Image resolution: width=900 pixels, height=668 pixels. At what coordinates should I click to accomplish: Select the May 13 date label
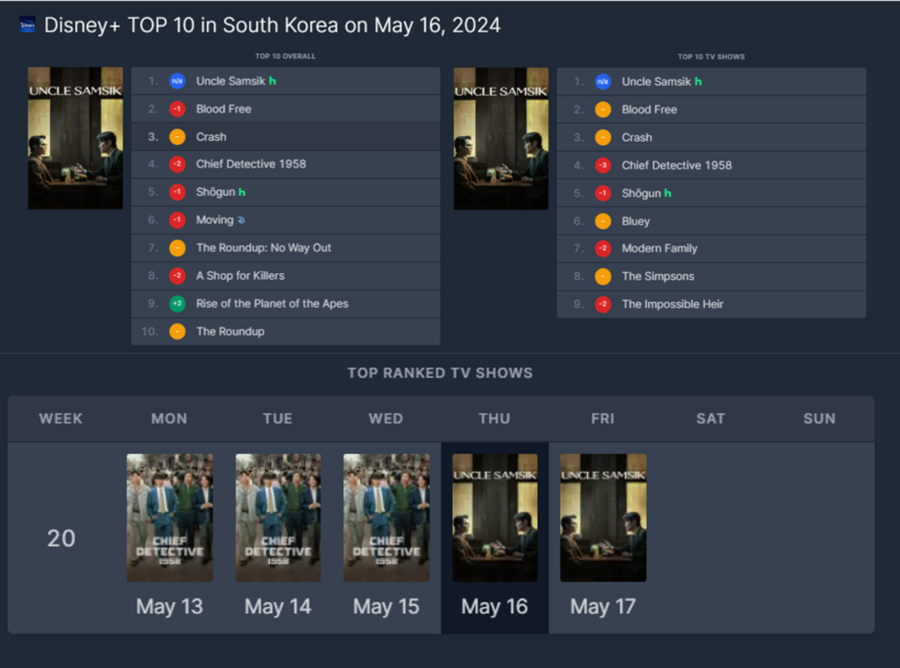(169, 607)
